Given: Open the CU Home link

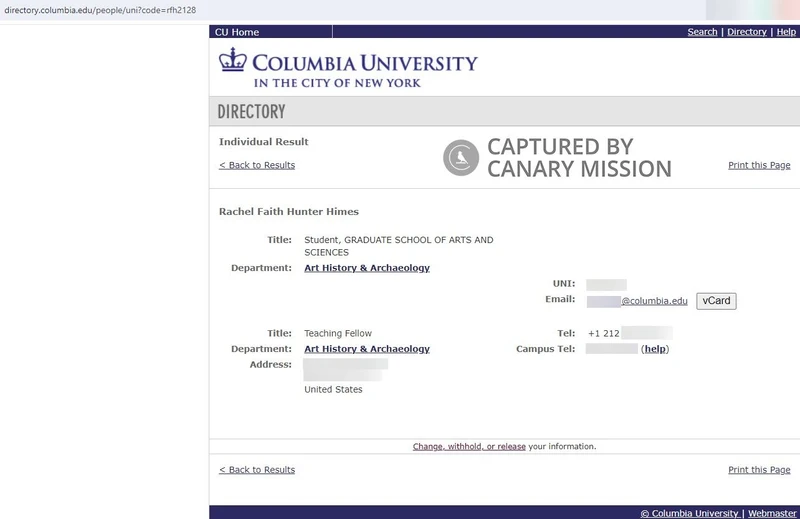Looking at the screenshot, I should click(237, 32).
